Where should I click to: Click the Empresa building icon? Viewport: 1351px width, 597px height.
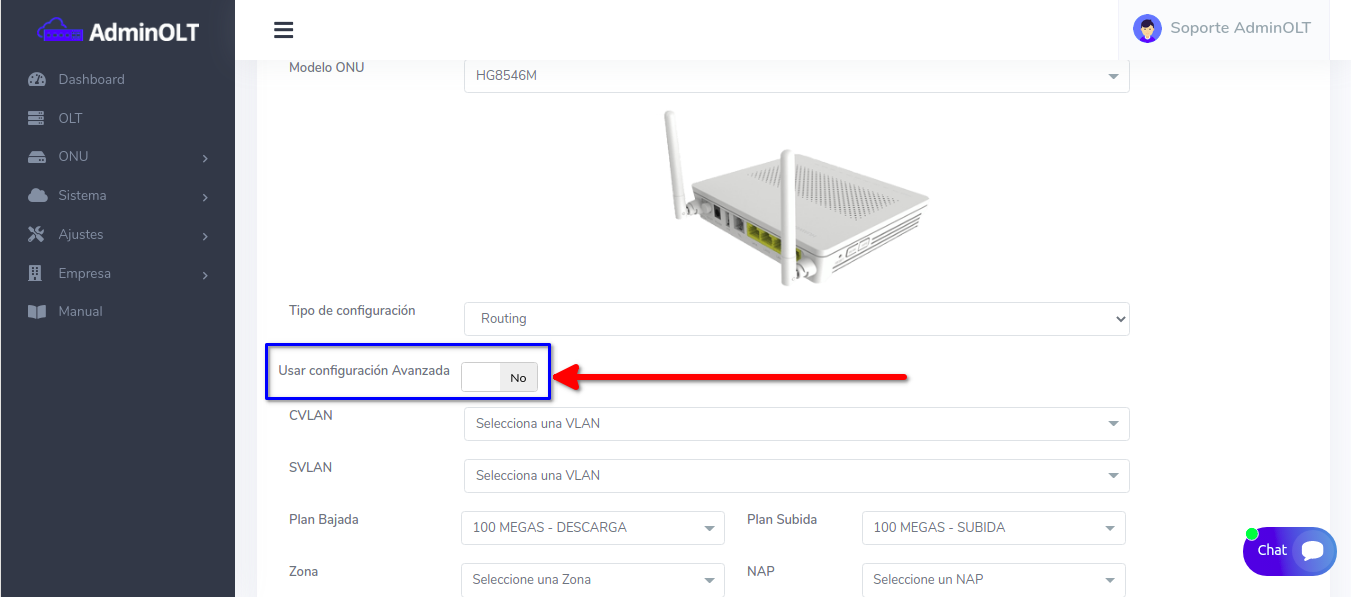click(x=37, y=273)
